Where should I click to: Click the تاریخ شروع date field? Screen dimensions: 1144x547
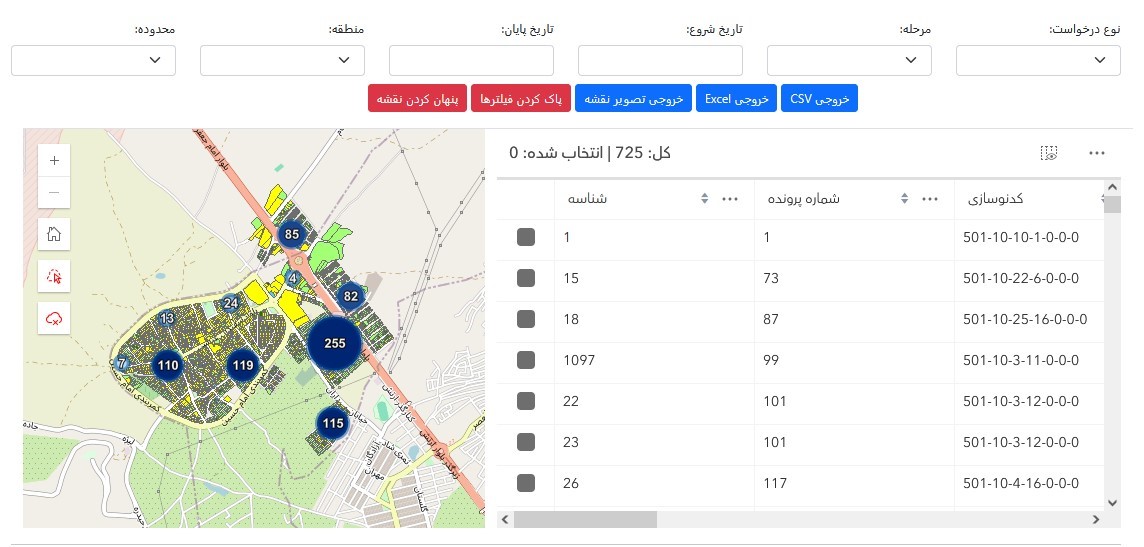(660, 61)
